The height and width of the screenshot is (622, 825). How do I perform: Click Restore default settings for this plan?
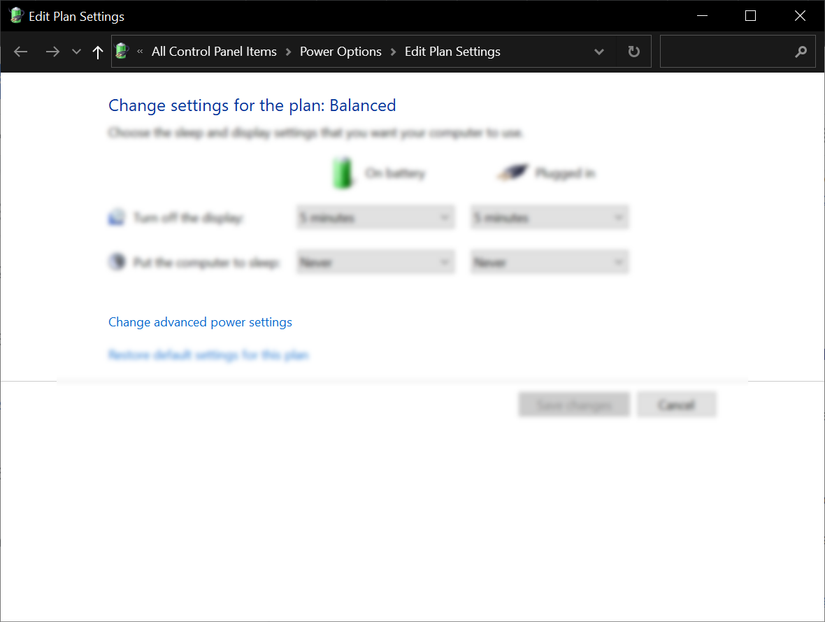point(208,355)
